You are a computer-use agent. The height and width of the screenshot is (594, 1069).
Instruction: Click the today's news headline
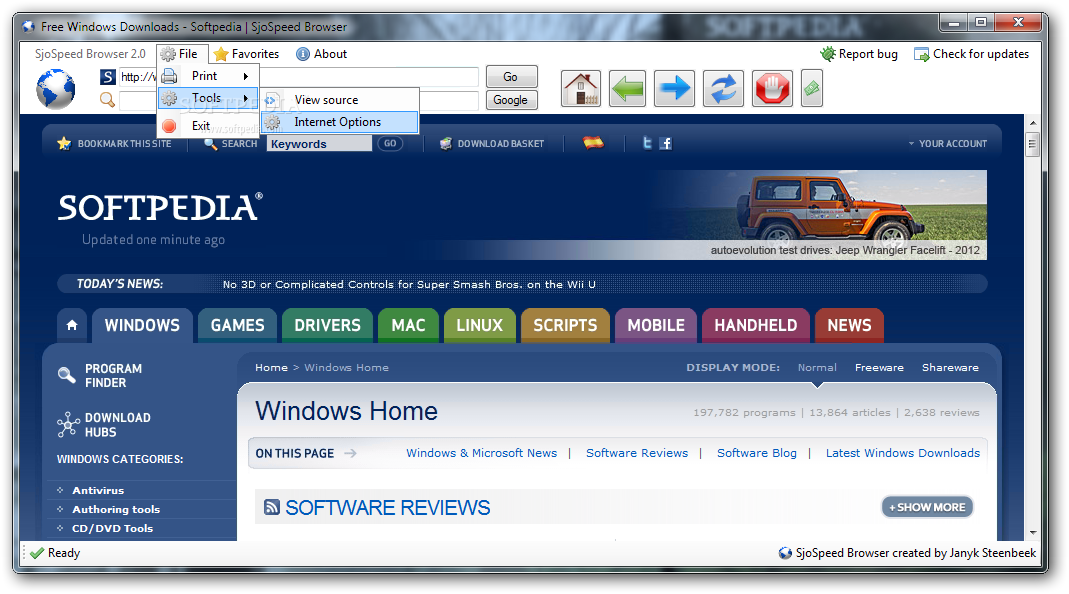pos(409,284)
